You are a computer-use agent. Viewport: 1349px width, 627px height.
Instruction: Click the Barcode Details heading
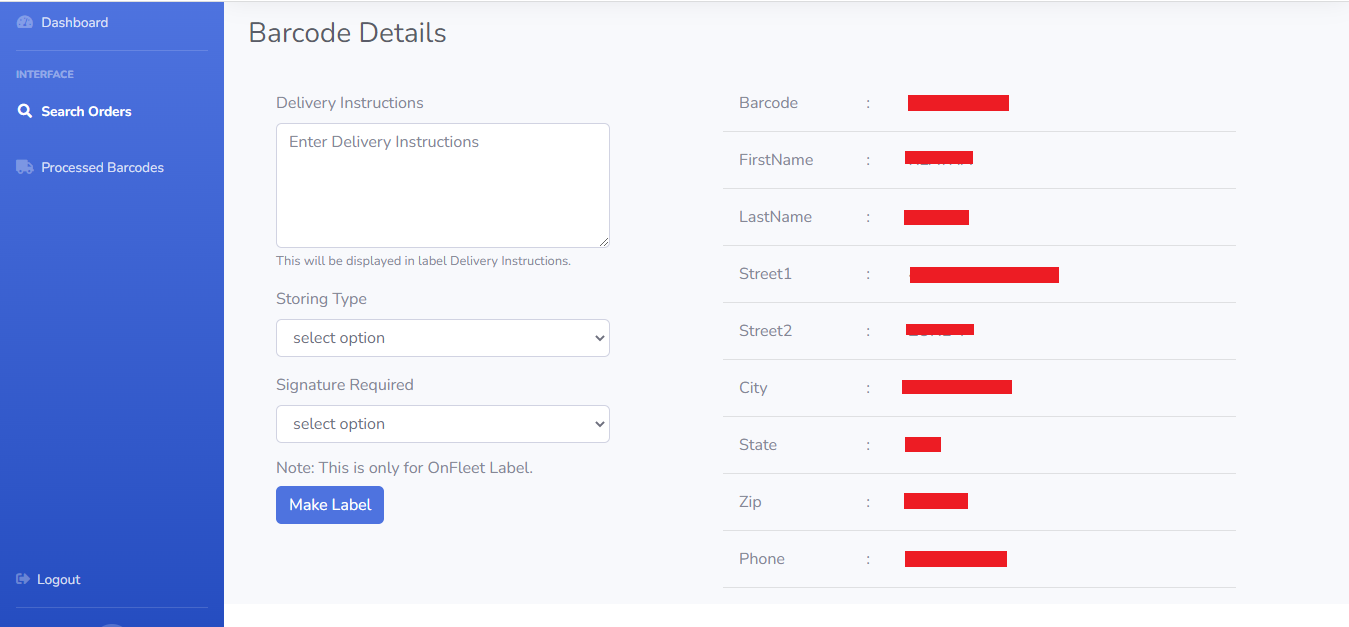tap(347, 33)
